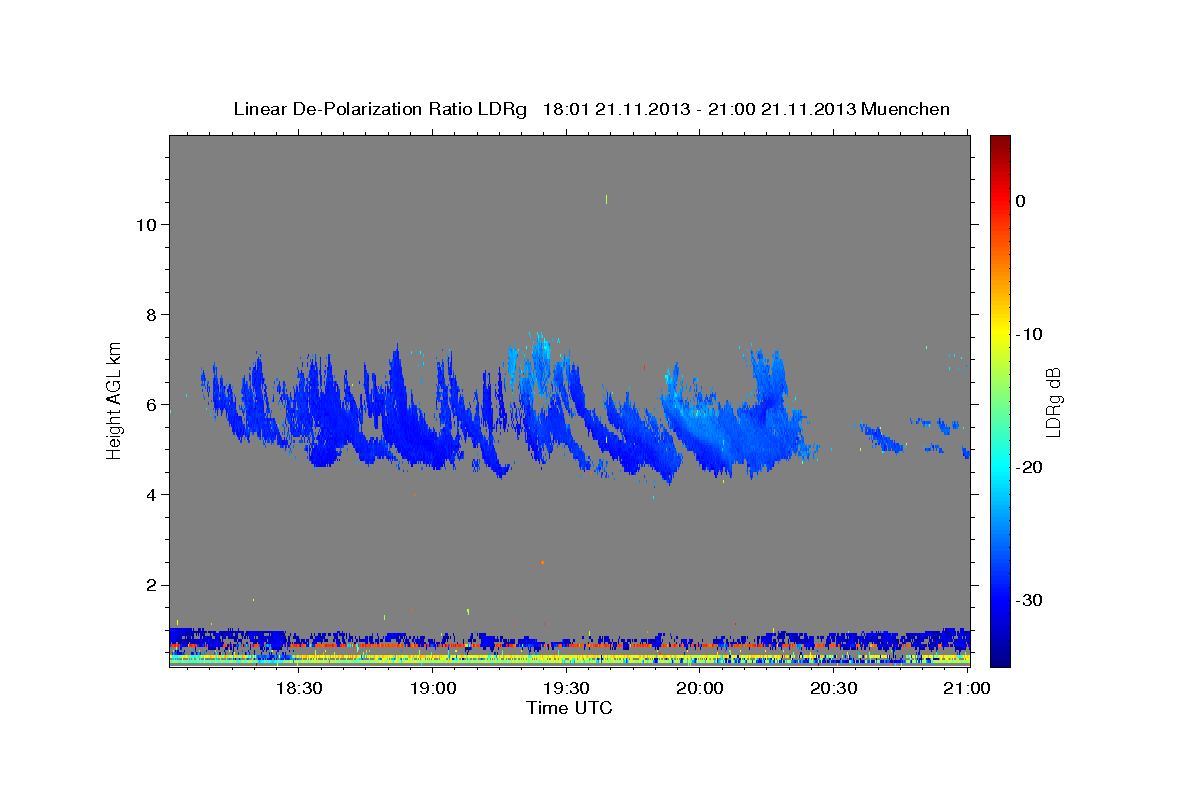This screenshot has height=800, width=1200.
Task: Click the height axis label '10'
Action: click(x=145, y=224)
